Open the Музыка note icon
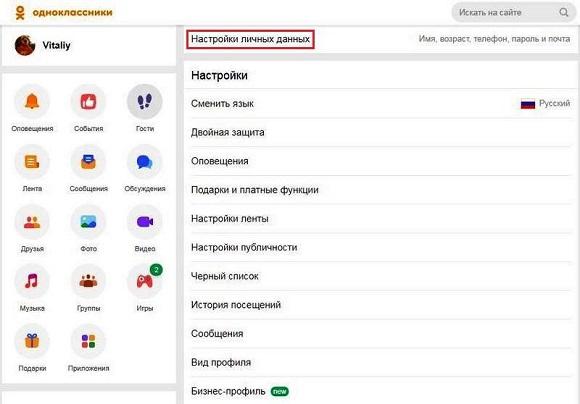This screenshot has height=404, width=580. pyautogui.click(x=32, y=281)
